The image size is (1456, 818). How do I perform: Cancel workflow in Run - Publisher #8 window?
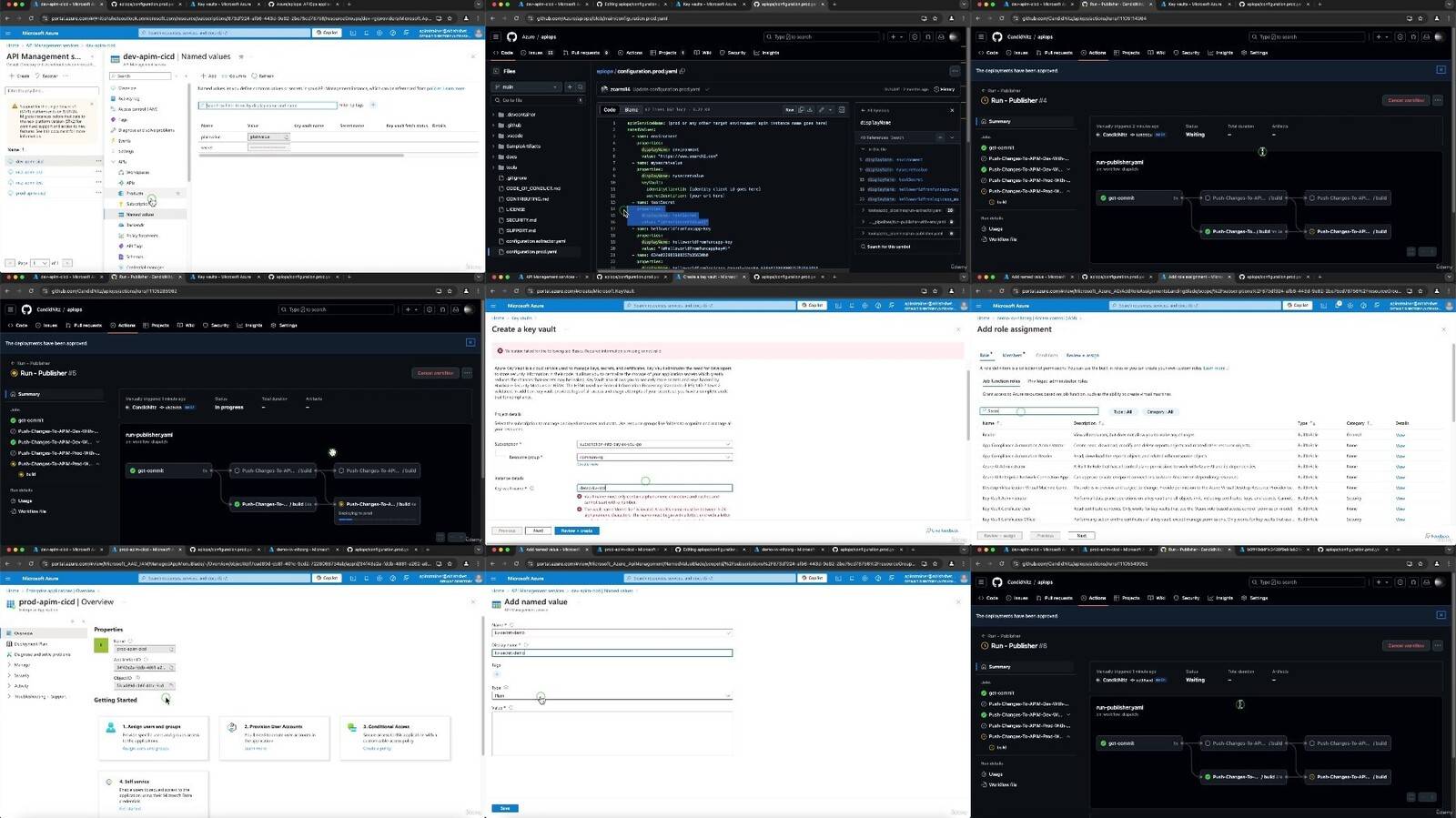tap(1406, 645)
